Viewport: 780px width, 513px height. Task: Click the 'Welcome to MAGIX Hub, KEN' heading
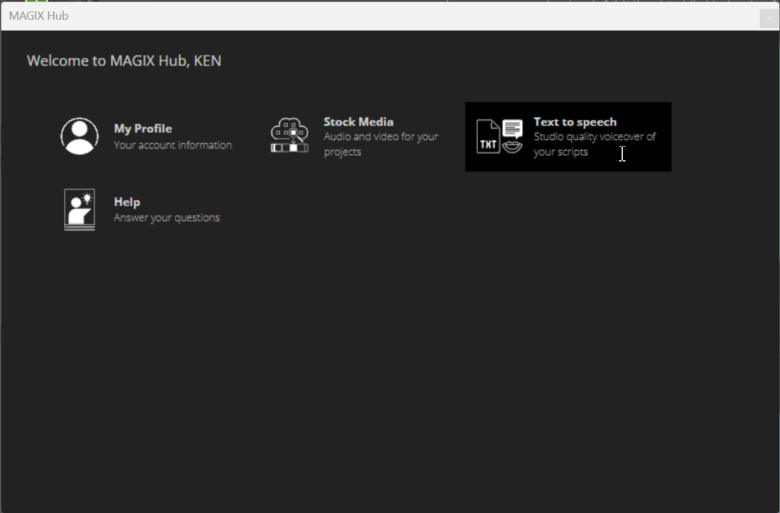(124, 61)
